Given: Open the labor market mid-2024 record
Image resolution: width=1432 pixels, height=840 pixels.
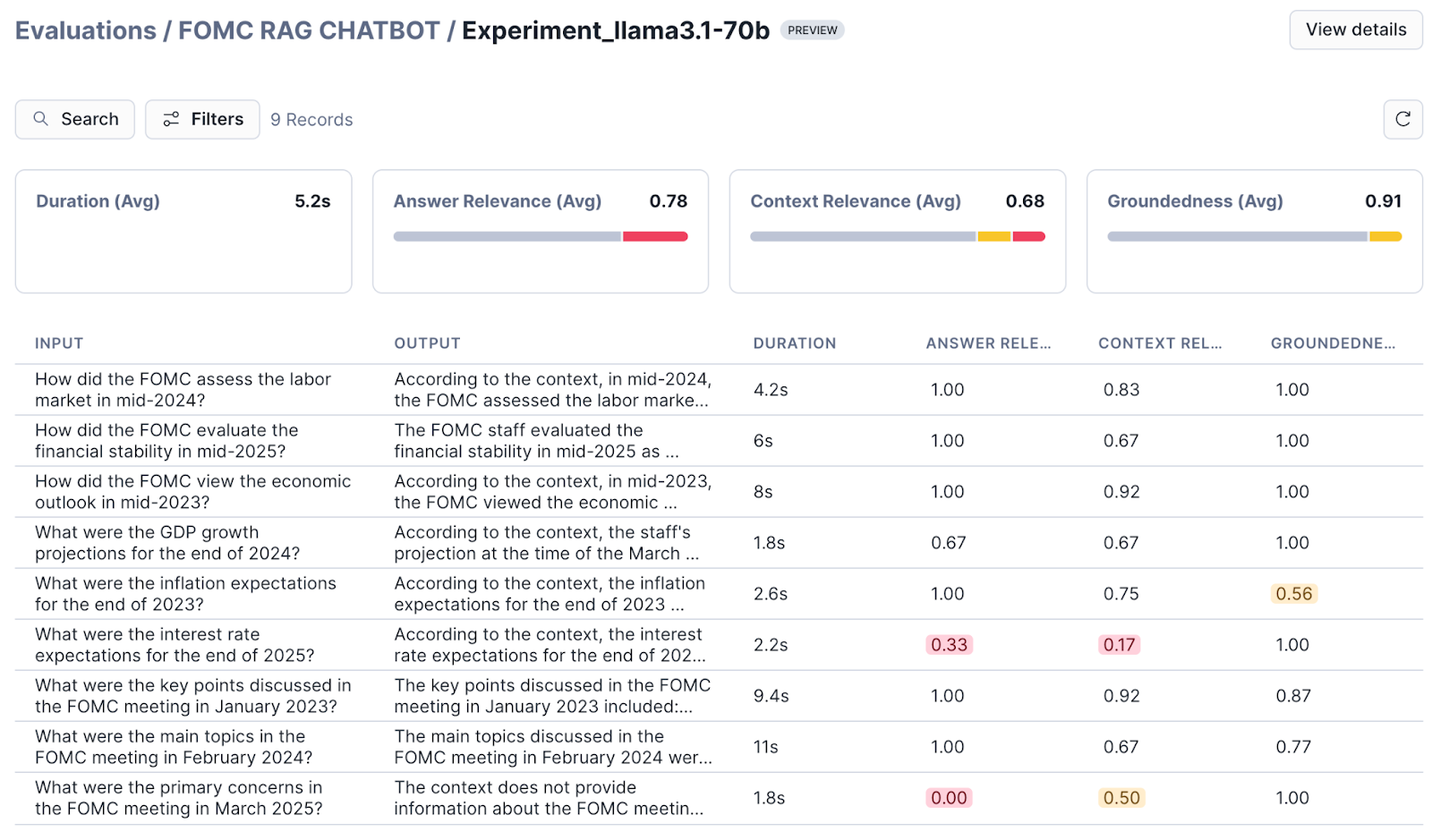Looking at the screenshot, I should 183,390.
